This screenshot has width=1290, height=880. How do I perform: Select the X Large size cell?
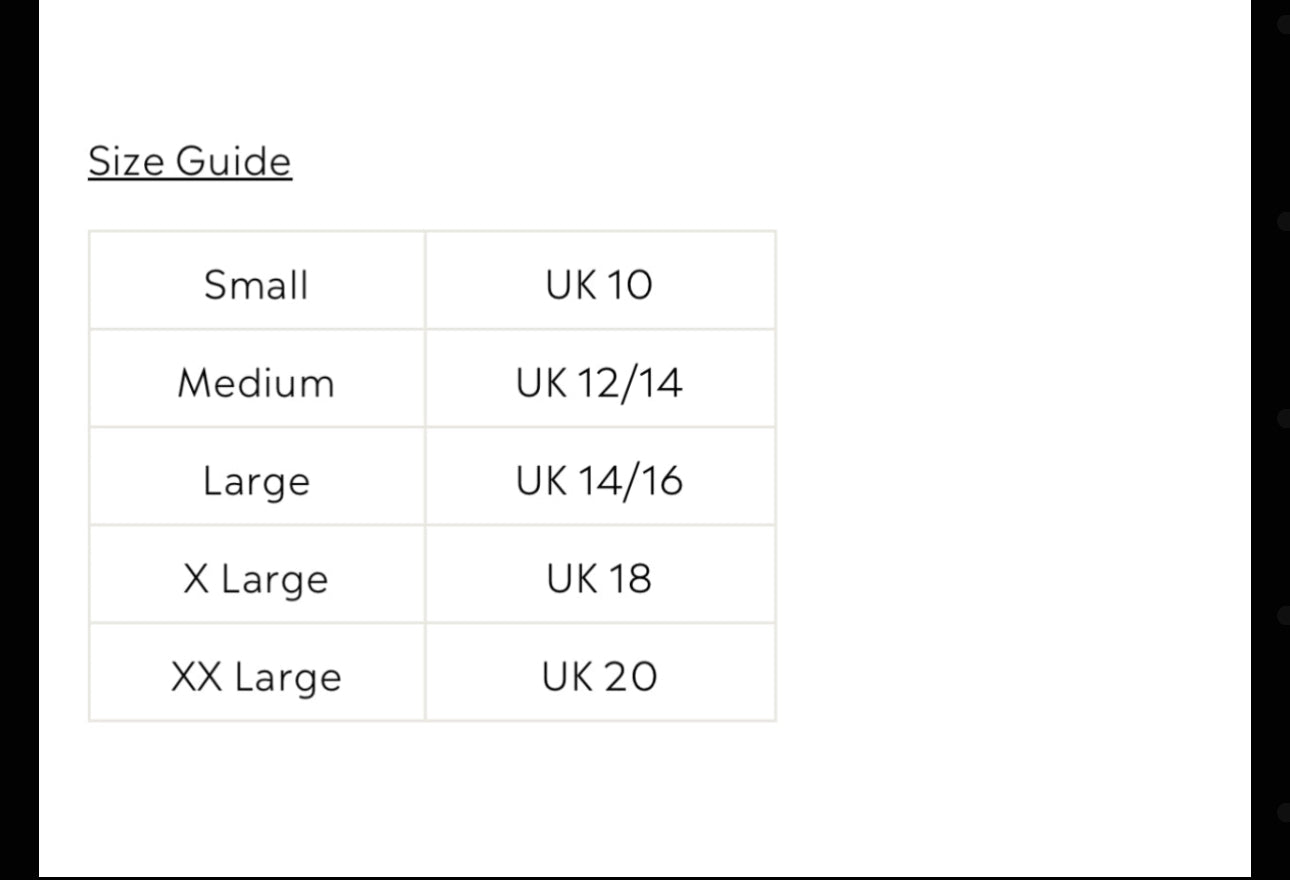pos(257,574)
